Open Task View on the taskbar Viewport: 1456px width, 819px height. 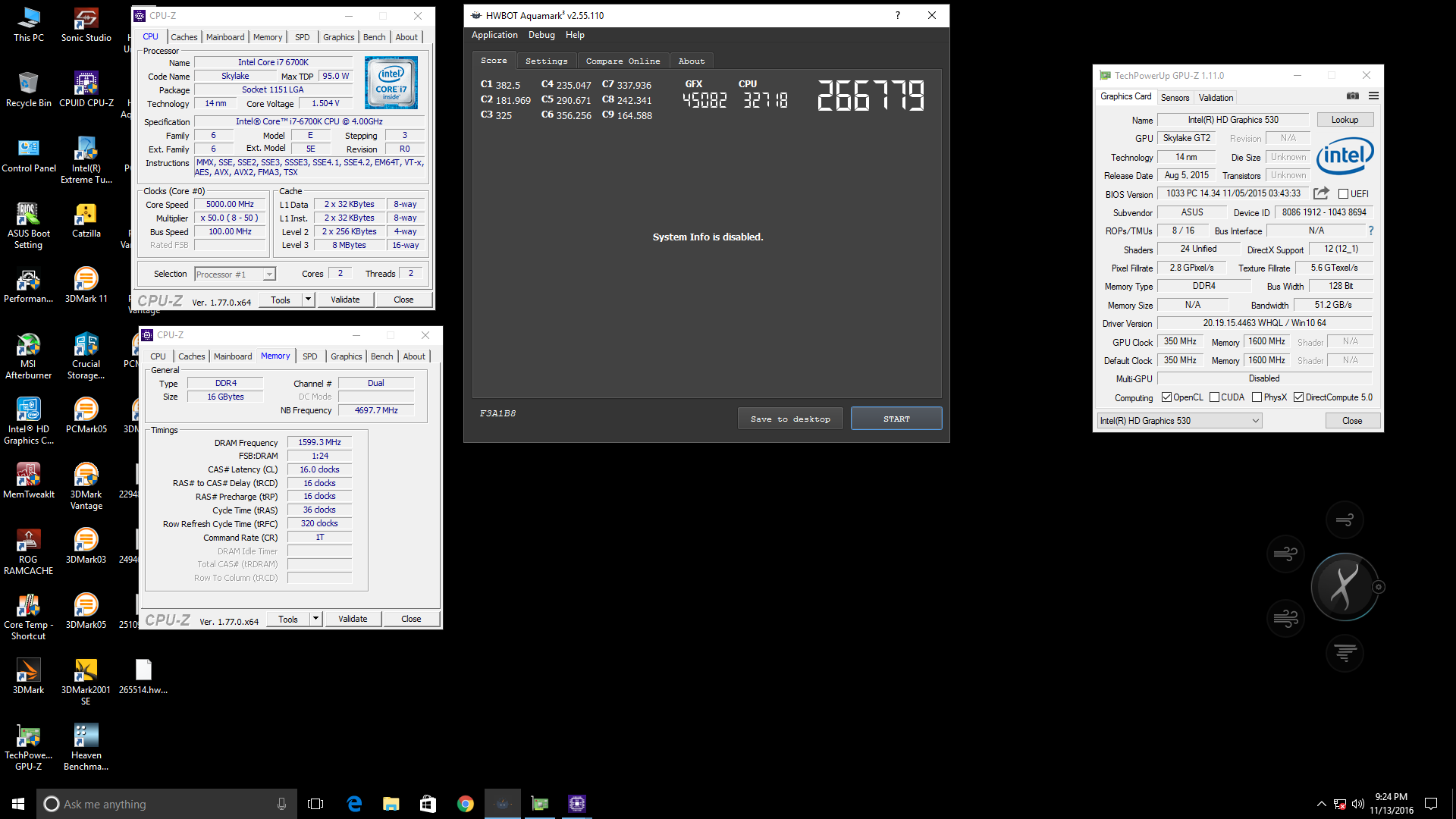click(315, 804)
